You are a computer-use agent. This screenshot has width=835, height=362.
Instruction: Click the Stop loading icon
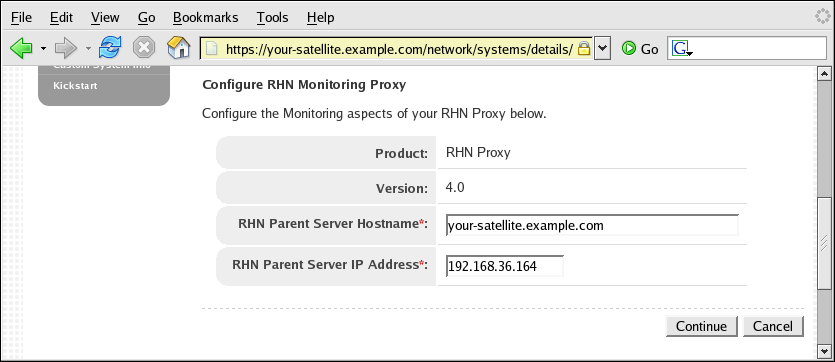click(x=144, y=48)
